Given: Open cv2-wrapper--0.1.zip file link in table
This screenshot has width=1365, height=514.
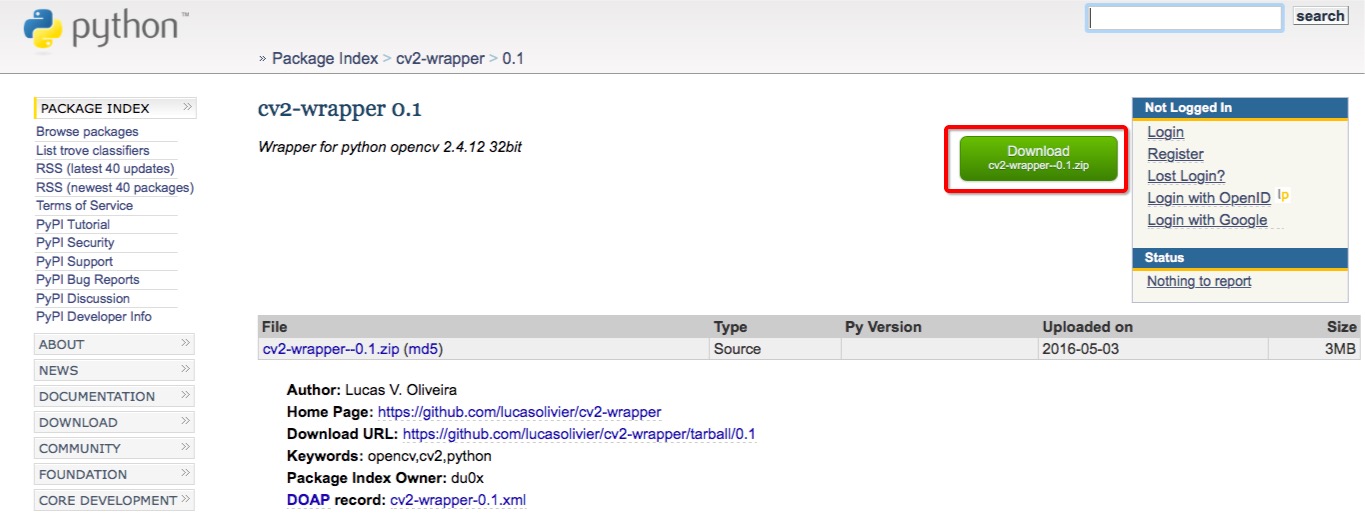Looking at the screenshot, I should (x=330, y=349).
